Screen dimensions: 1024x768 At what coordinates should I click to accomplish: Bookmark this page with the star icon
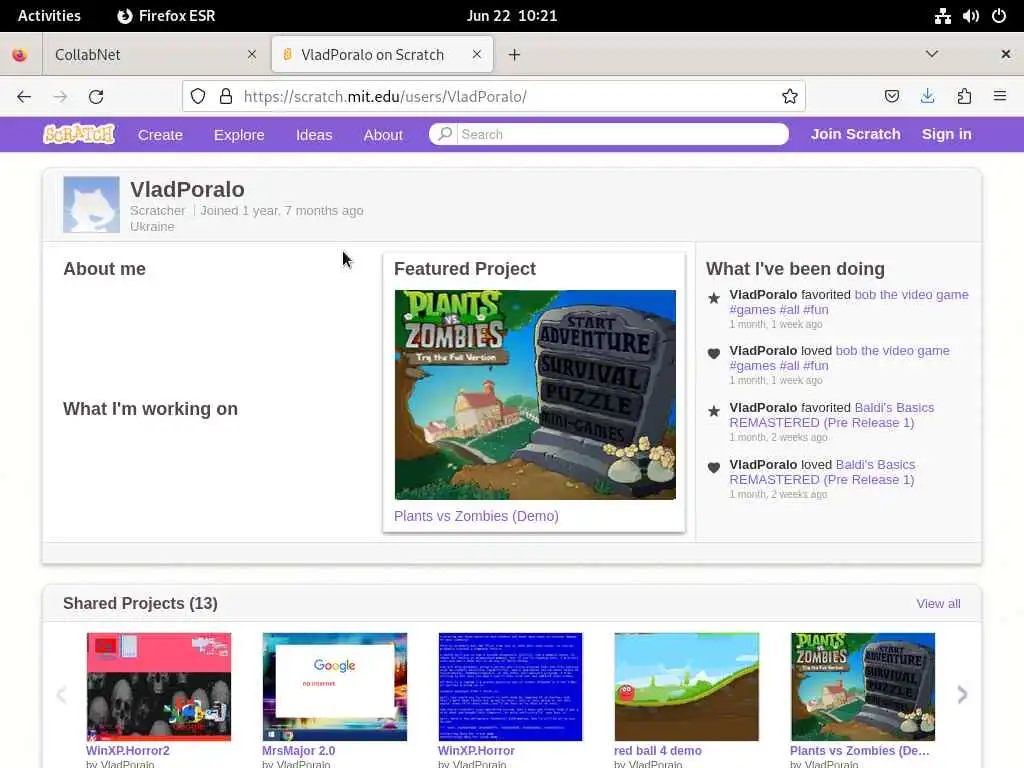click(x=790, y=97)
